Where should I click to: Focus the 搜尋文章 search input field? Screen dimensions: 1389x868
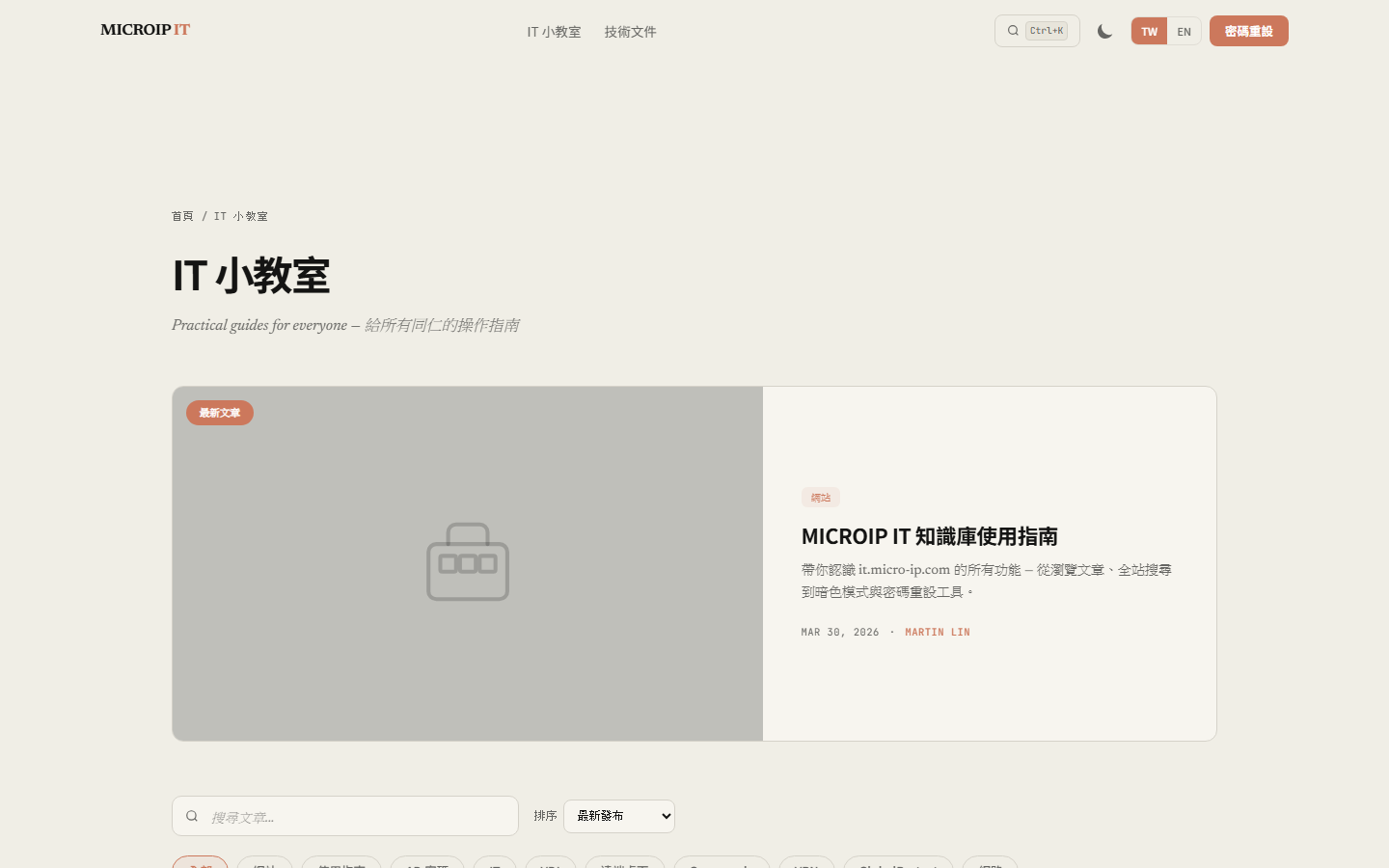pyautogui.click(x=345, y=816)
